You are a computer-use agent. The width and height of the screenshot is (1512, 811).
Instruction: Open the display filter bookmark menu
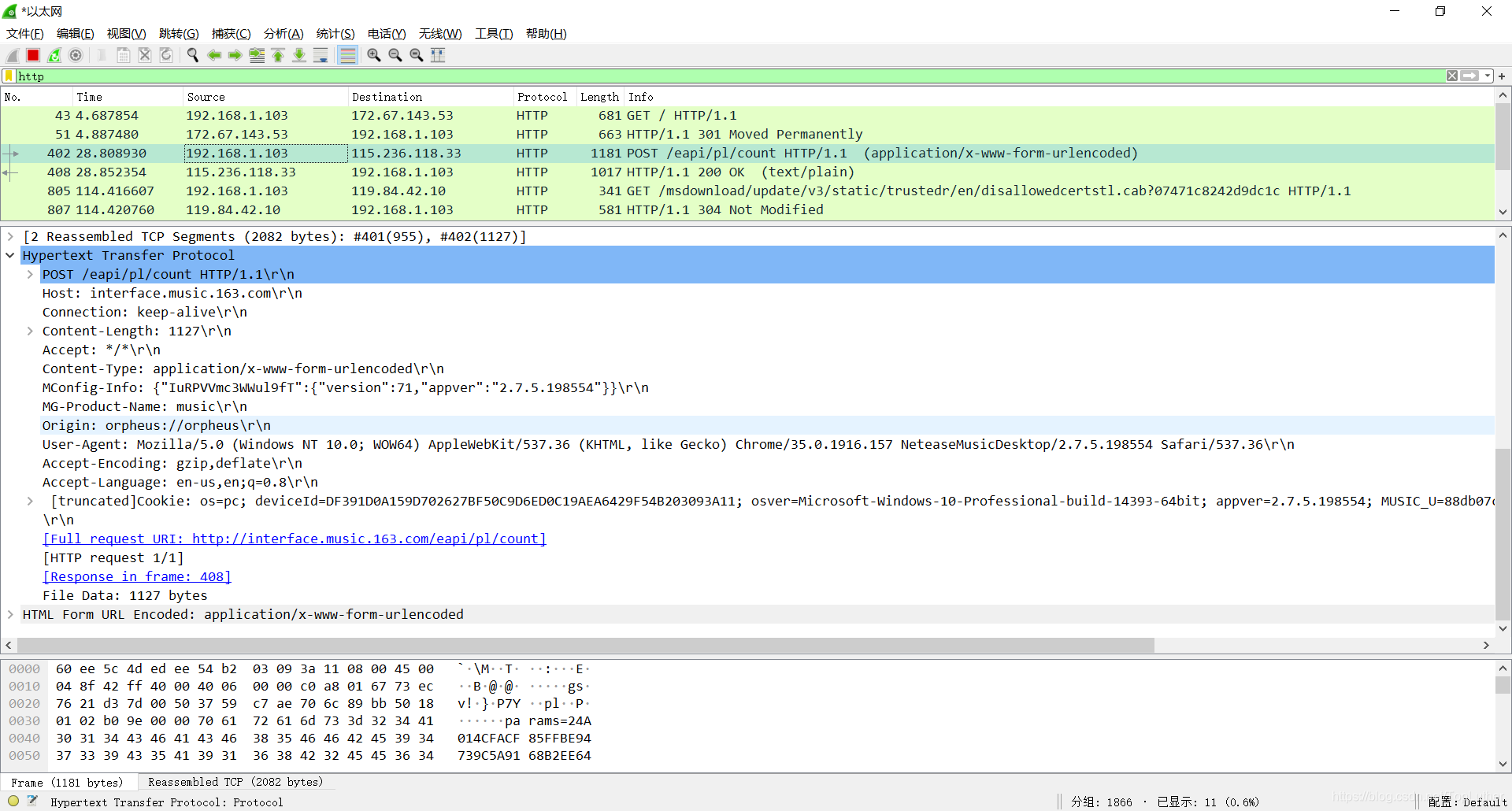[9, 76]
